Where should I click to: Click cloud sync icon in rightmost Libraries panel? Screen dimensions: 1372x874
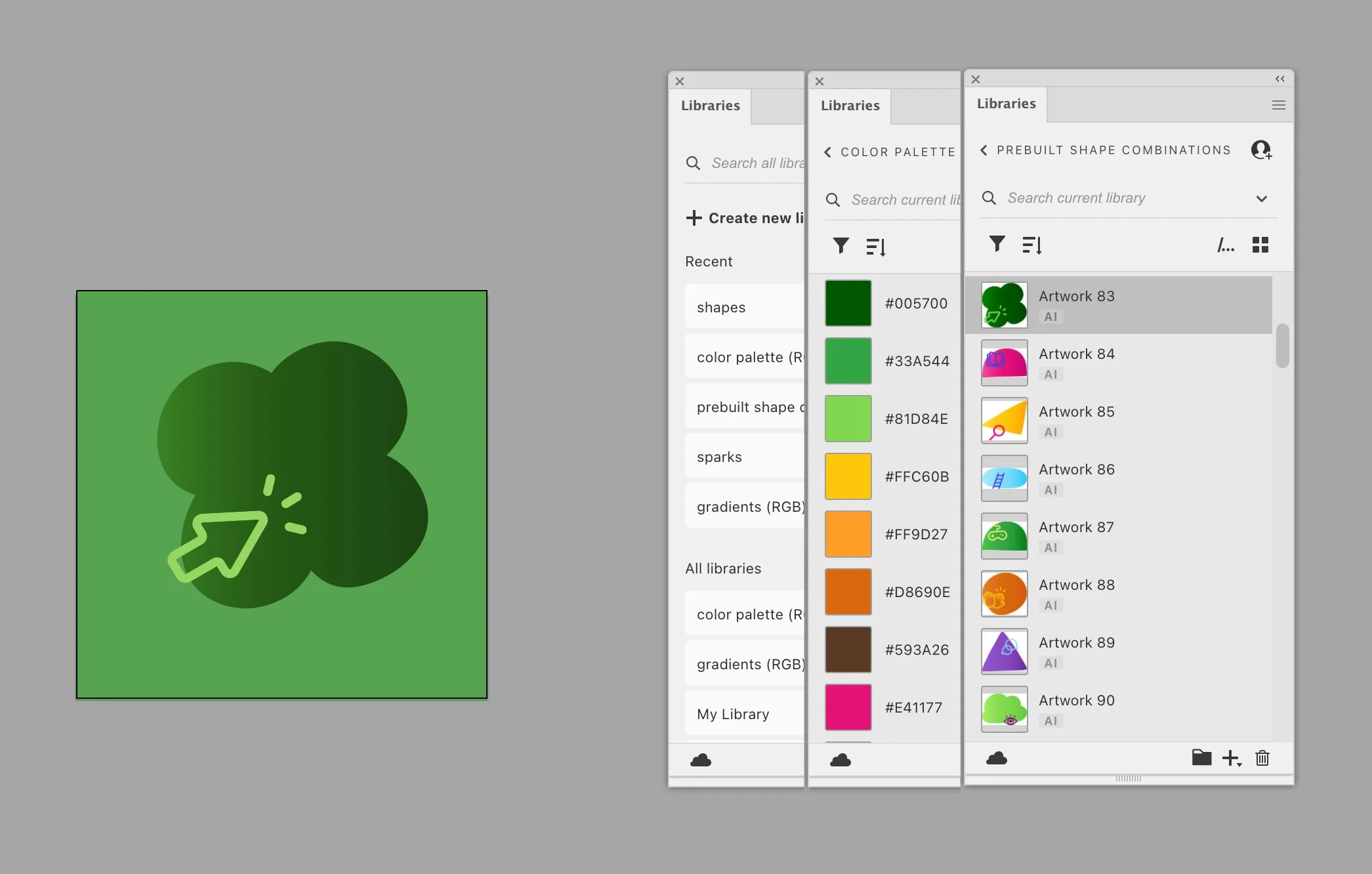click(996, 759)
